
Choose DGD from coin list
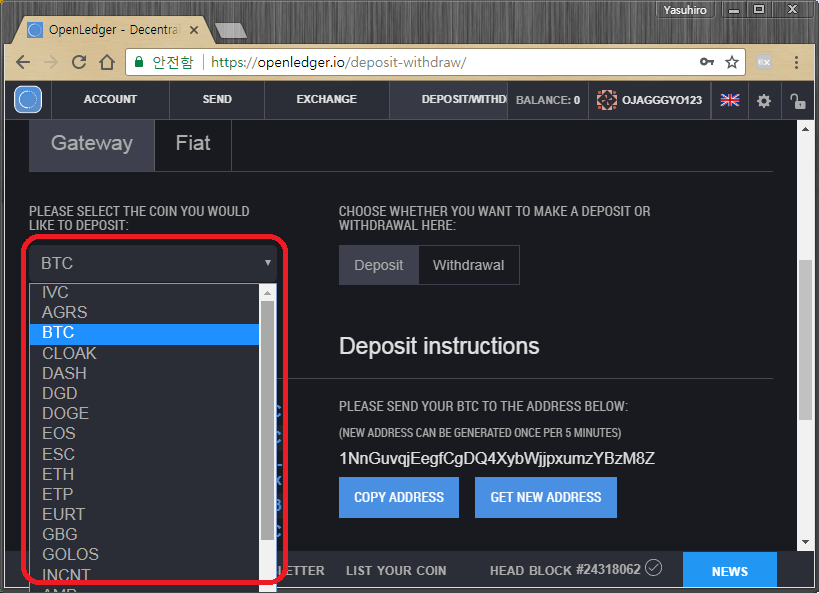[145, 393]
